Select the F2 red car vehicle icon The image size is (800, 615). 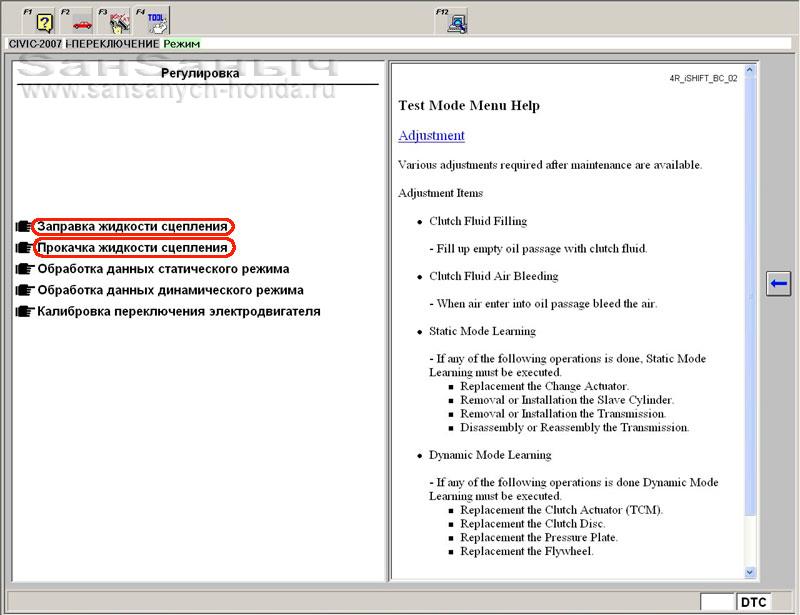pos(77,21)
